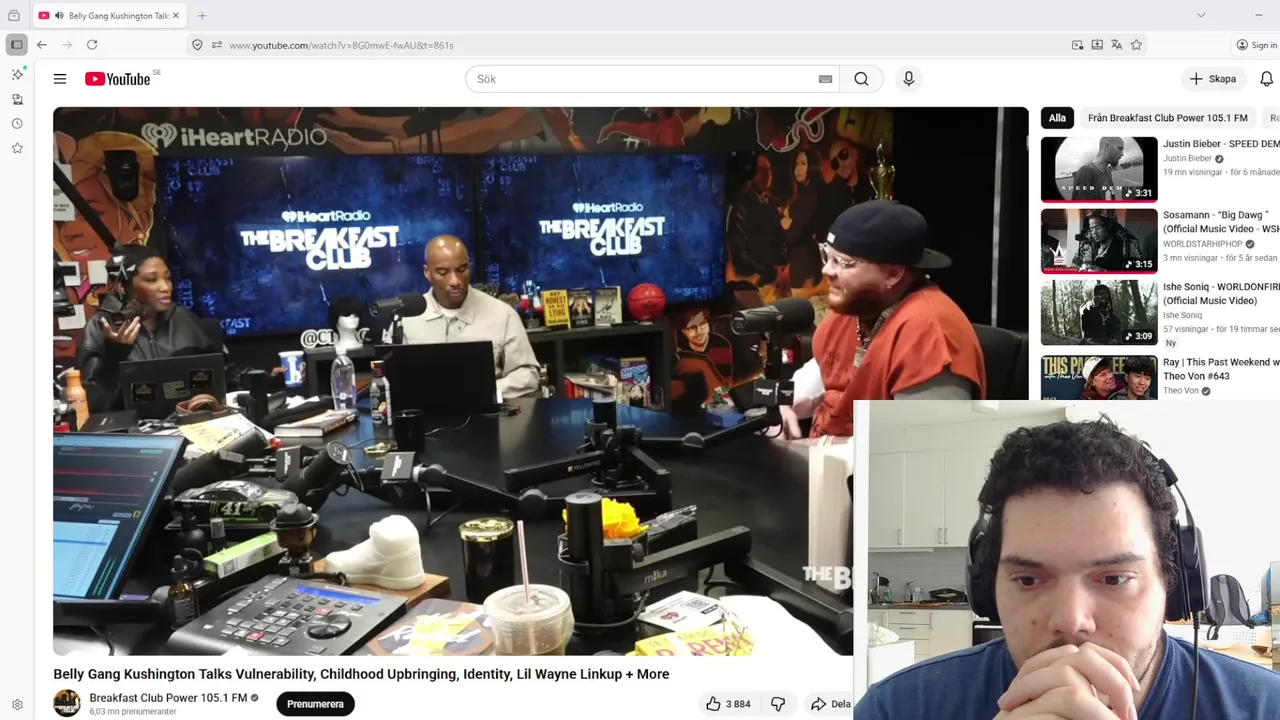Open Breakfast Club Power 105.1 FM channel link
Viewport: 1280px width, 720px height.
point(168,698)
